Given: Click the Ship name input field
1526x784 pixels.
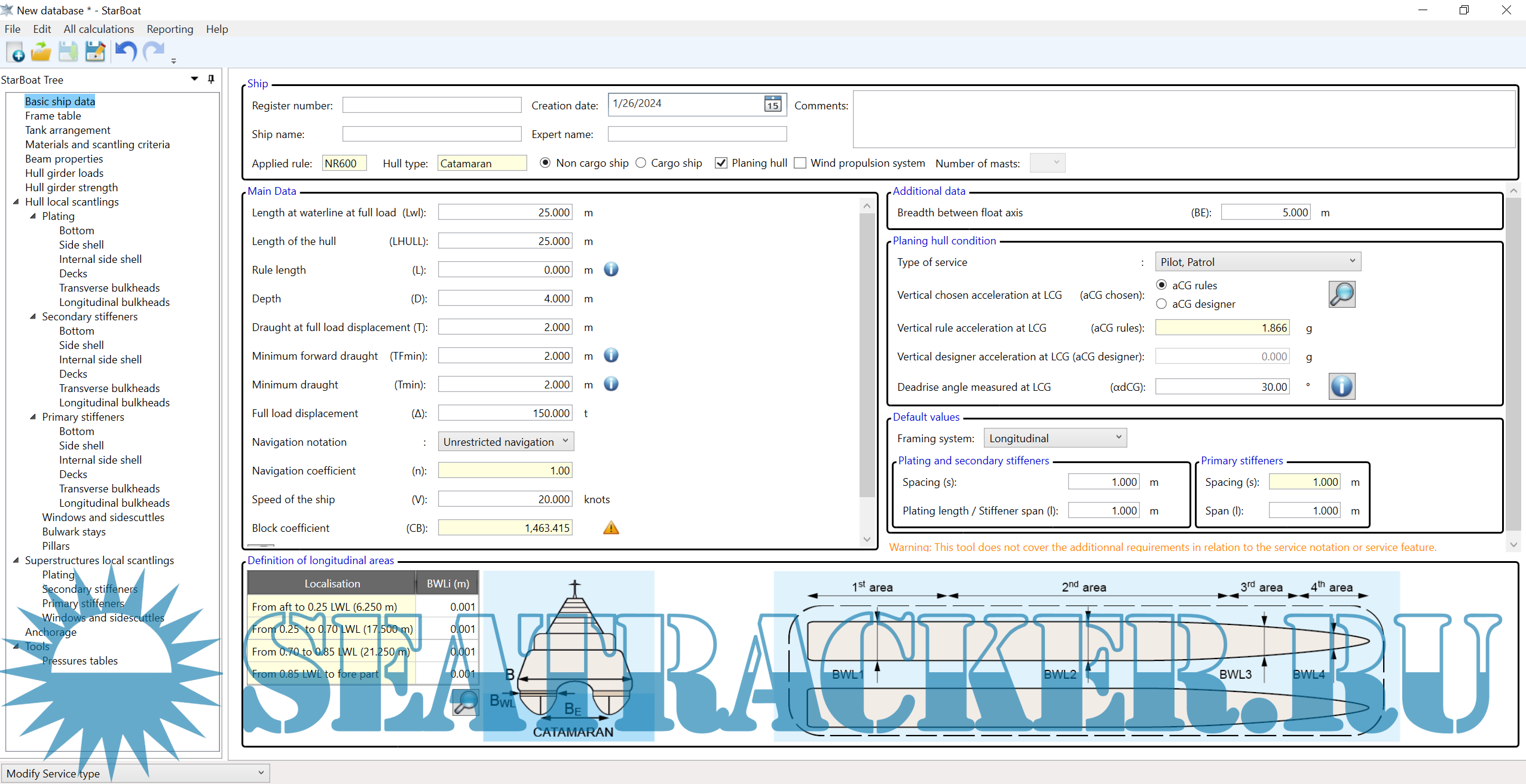Looking at the screenshot, I should point(431,133).
